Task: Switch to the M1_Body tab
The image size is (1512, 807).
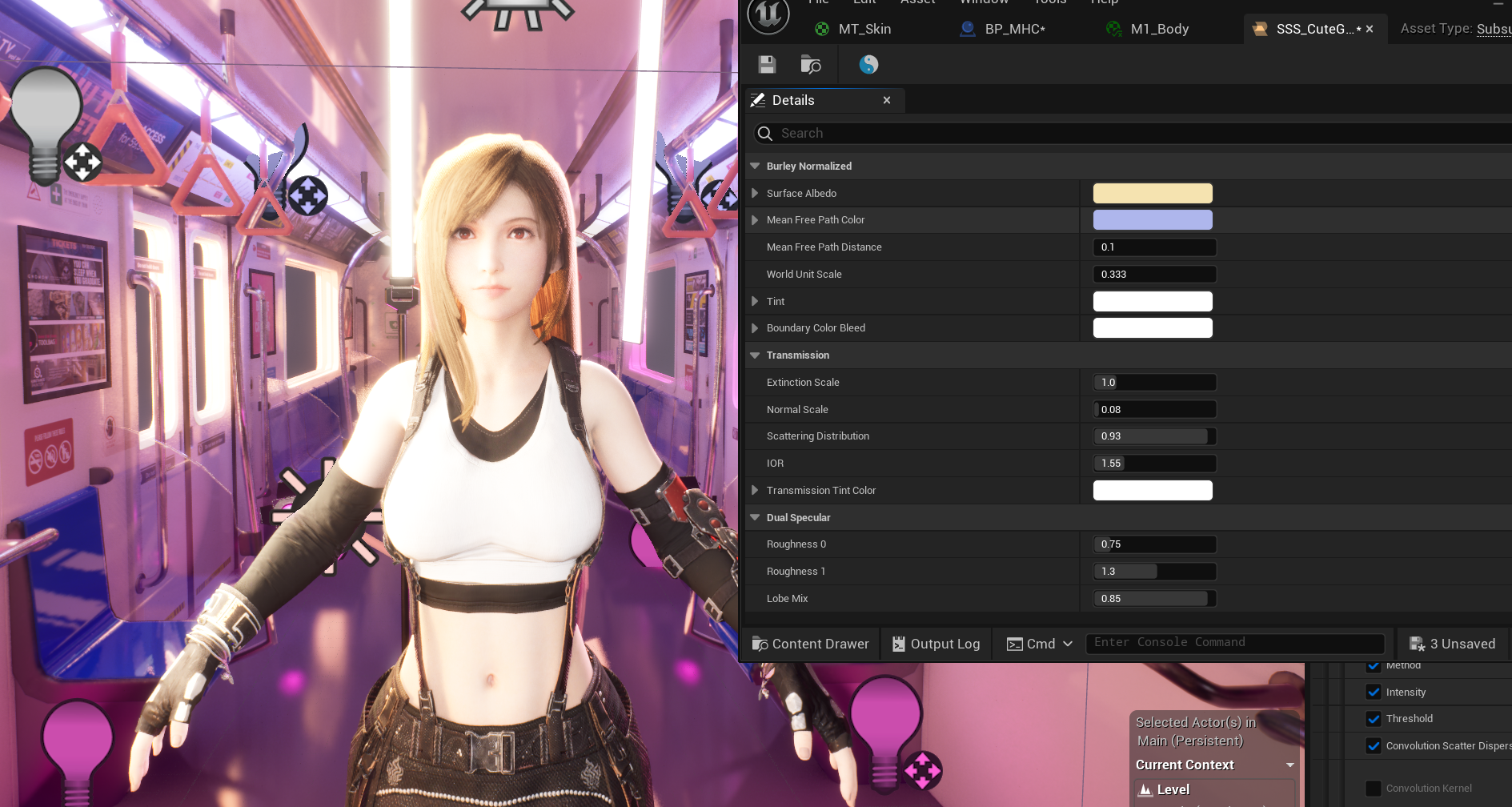Action: (x=1147, y=29)
